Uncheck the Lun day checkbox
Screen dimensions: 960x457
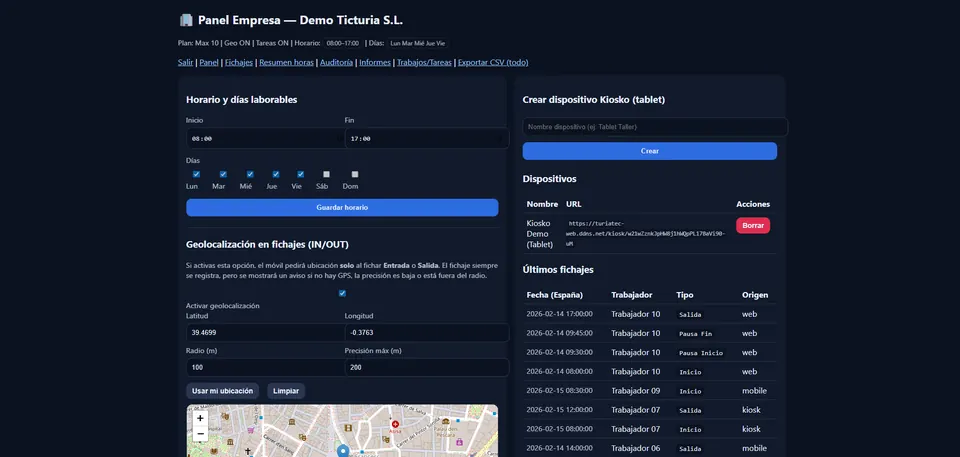tap(197, 174)
